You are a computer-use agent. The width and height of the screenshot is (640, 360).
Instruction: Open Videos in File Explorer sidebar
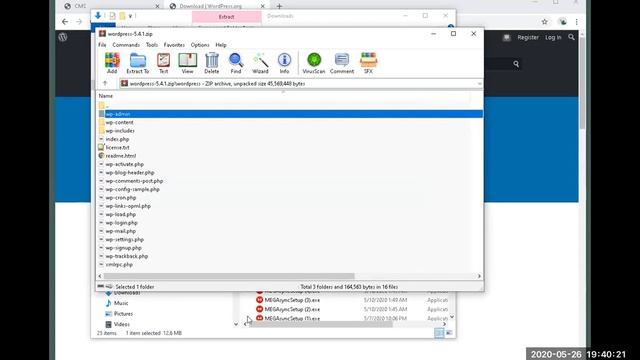[122, 324]
